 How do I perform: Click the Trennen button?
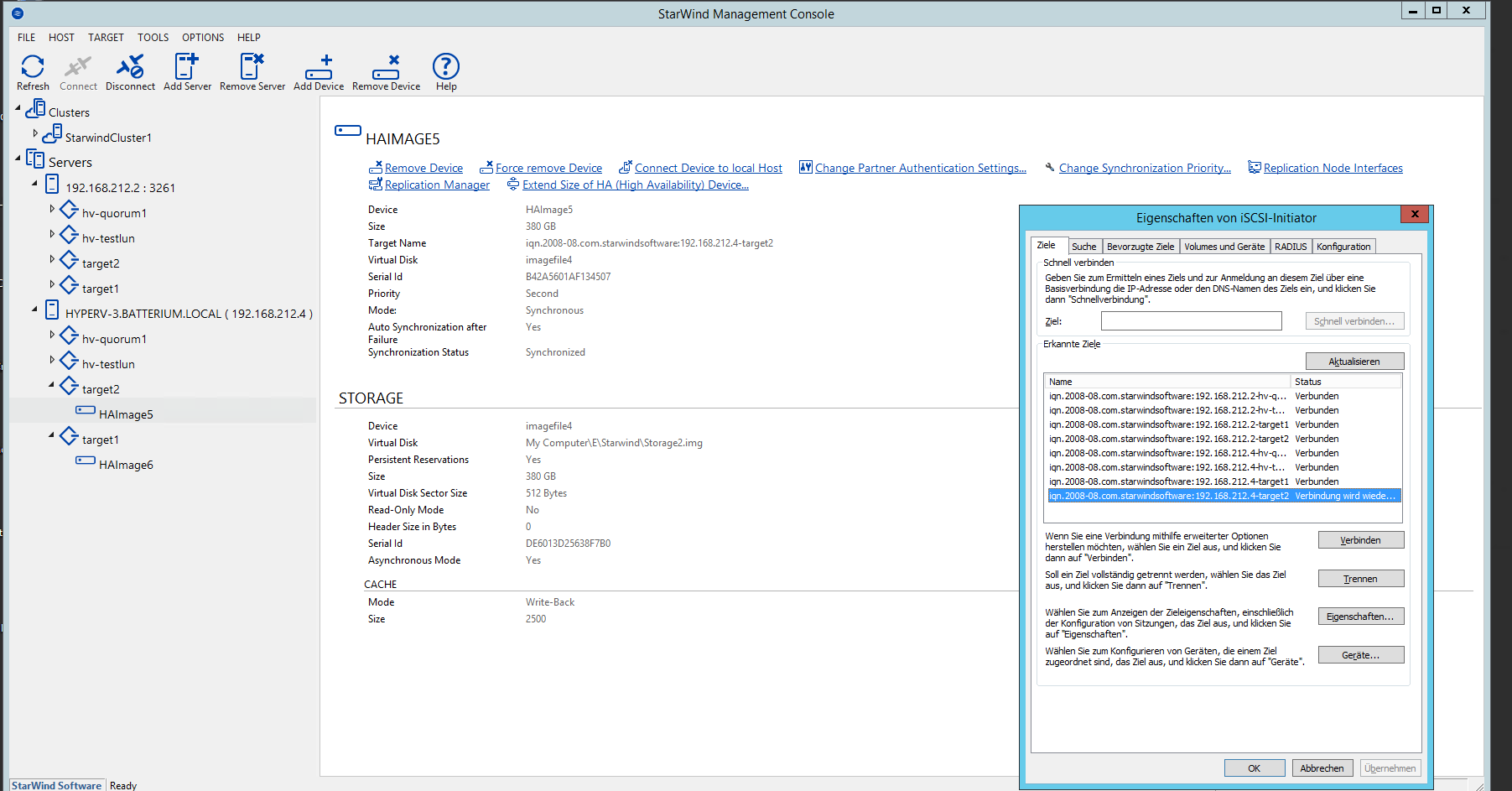(1360, 579)
